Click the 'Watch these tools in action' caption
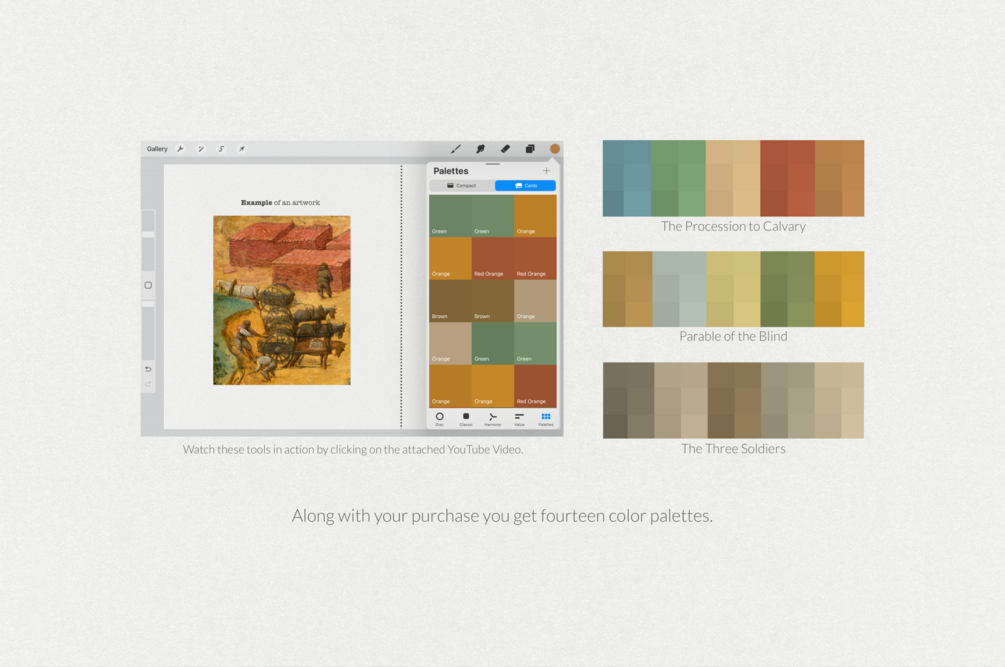The width and height of the screenshot is (1005, 667). pyautogui.click(x=353, y=450)
